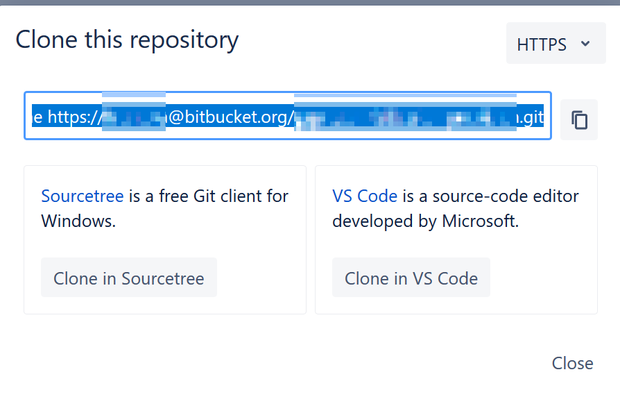Click the "Clone this repository" heading
Screen dimensions: 620x397
[x=127, y=41]
